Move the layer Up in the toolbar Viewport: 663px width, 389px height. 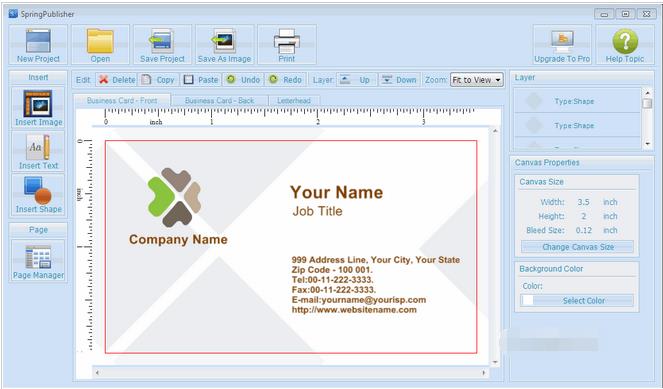356,79
